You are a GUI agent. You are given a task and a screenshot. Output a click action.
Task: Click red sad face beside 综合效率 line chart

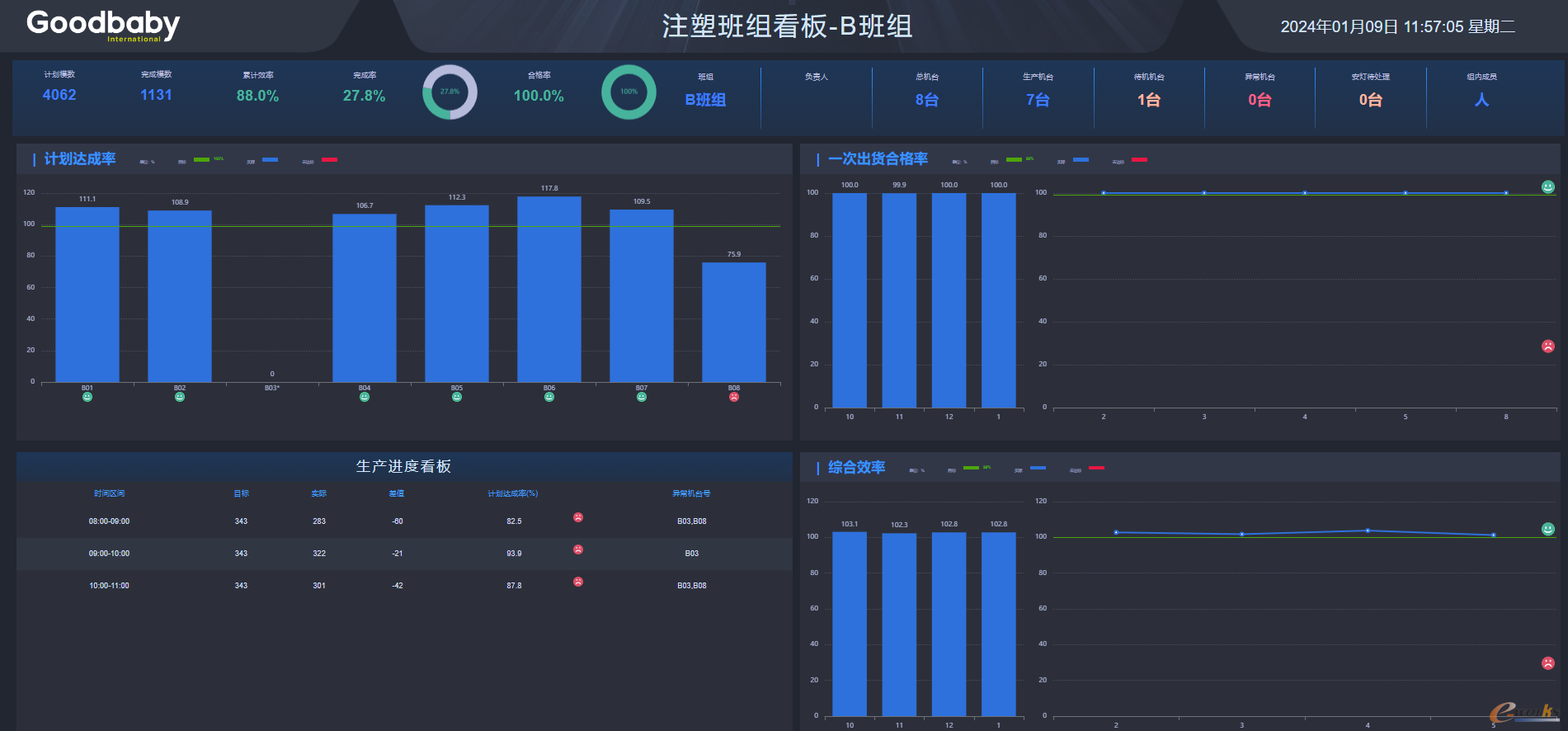(1548, 663)
